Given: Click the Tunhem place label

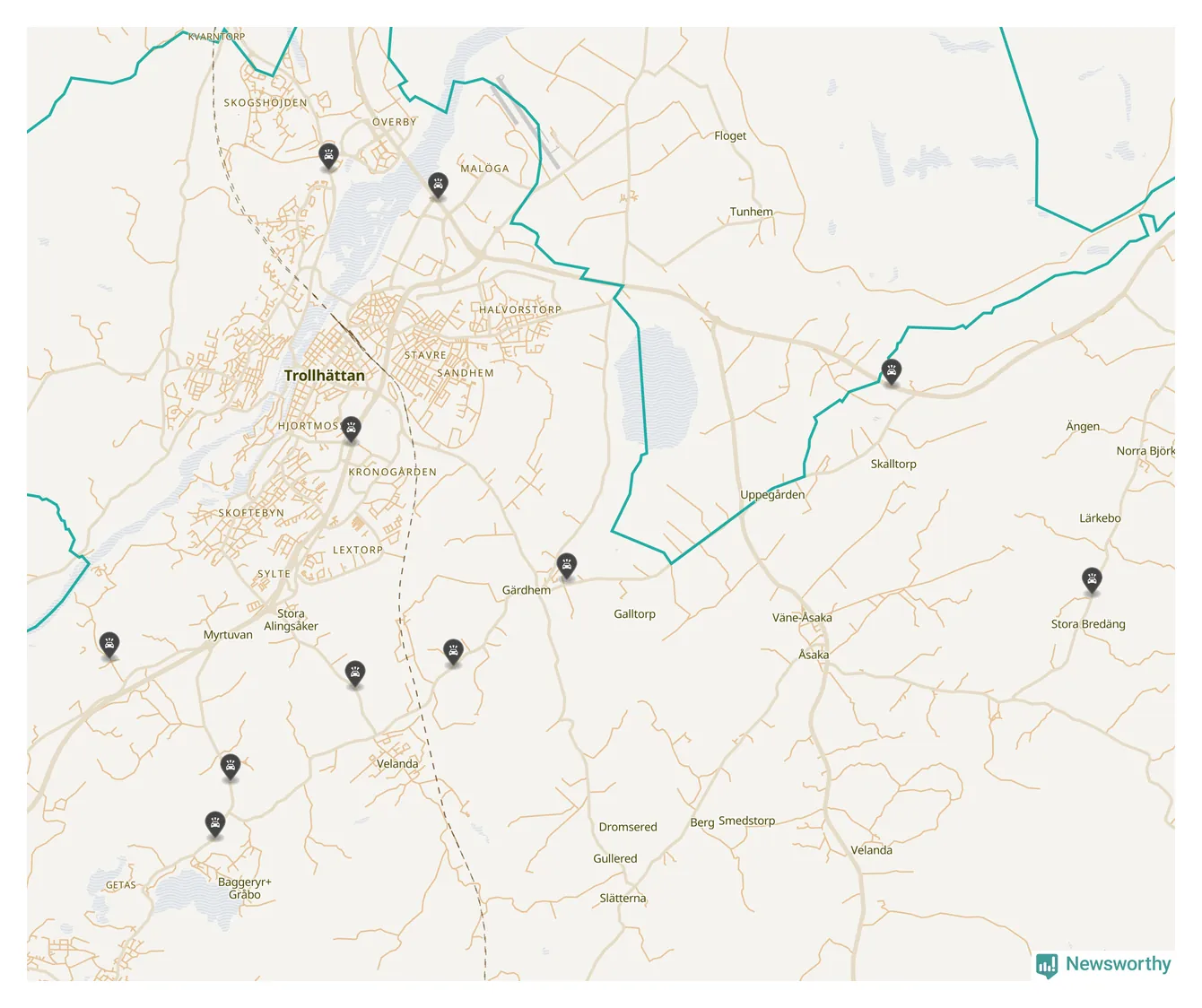Looking at the screenshot, I should [751, 213].
